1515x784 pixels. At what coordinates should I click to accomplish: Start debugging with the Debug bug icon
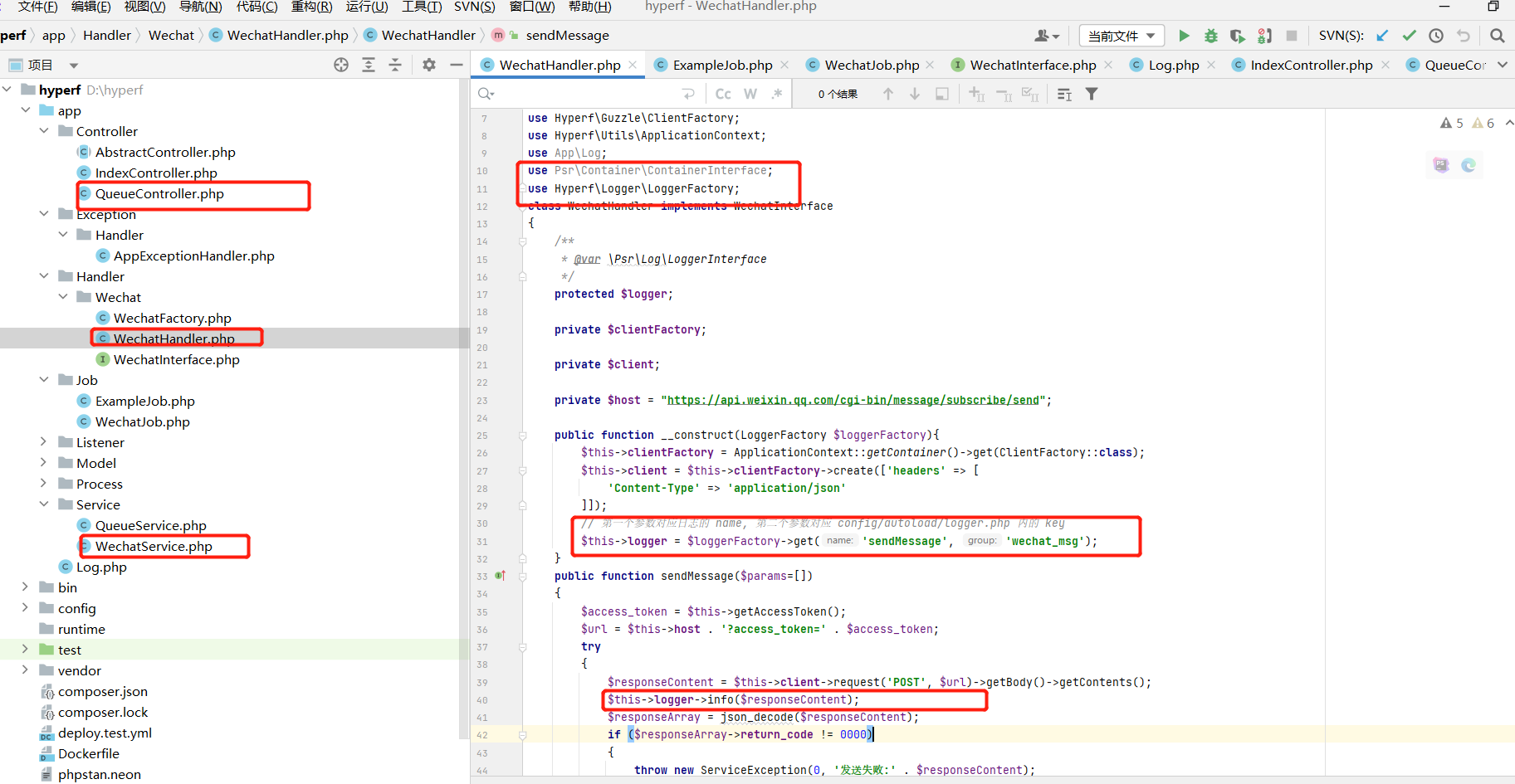[x=1210, y=36]
